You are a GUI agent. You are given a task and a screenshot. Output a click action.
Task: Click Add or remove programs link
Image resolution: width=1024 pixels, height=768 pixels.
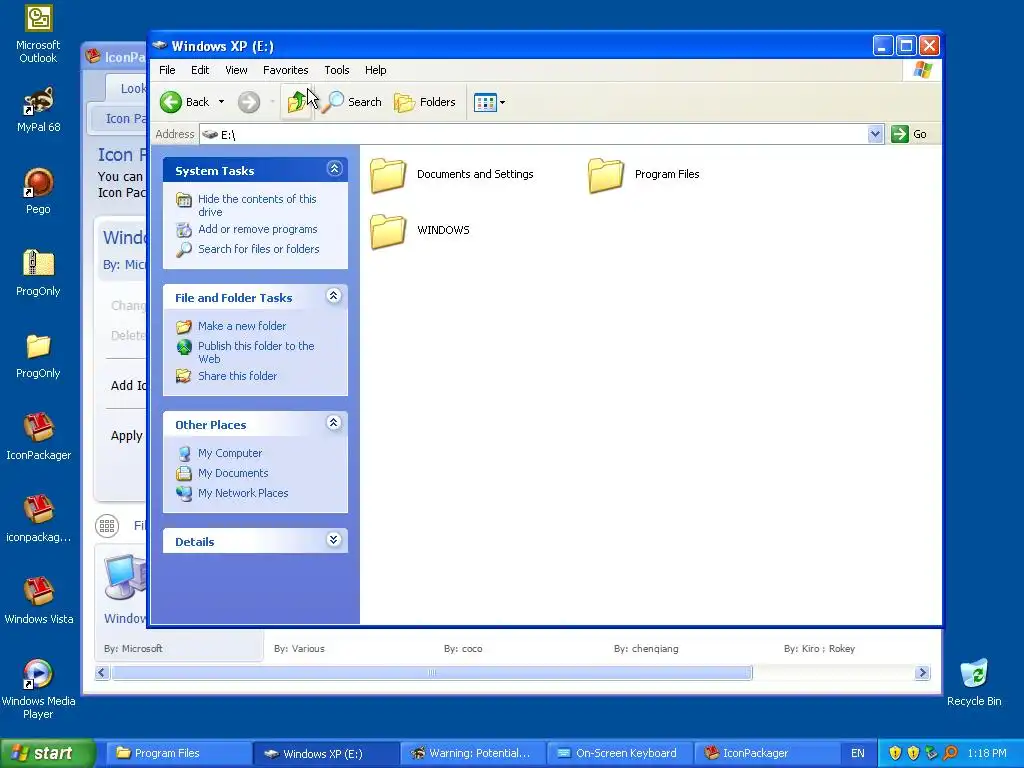[257, 229]
